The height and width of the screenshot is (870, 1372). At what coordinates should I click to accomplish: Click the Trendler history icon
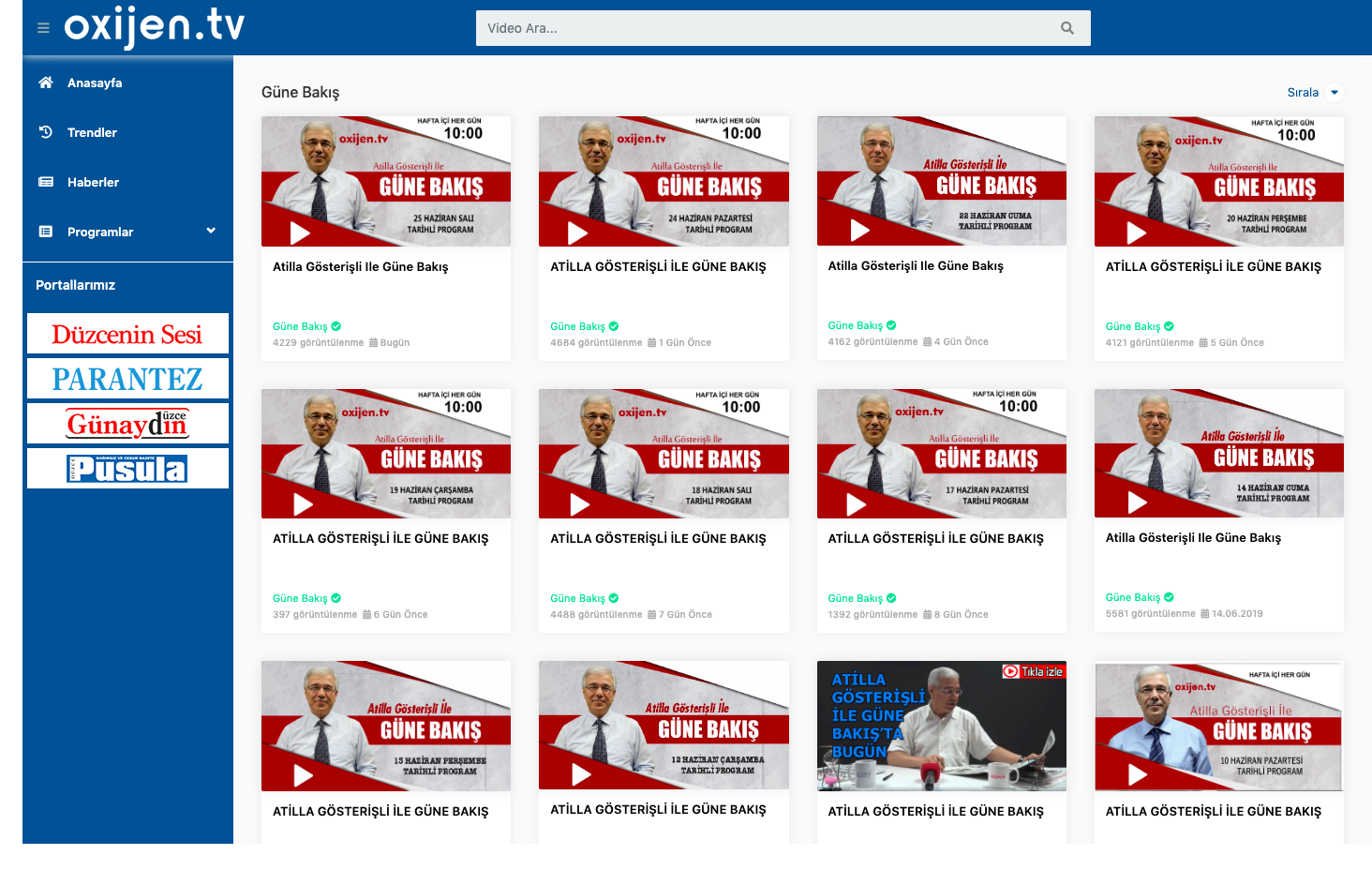pyautogui.click(x=46, y=132)
